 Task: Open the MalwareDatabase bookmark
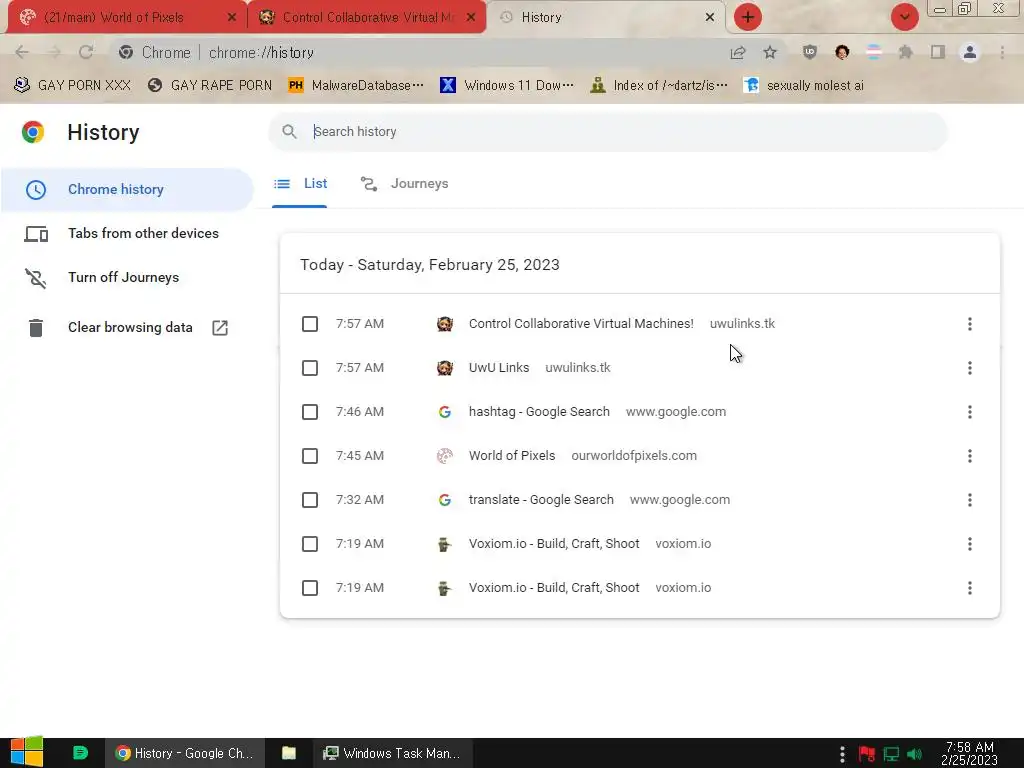pyautogui.click(x=356, y=86)
